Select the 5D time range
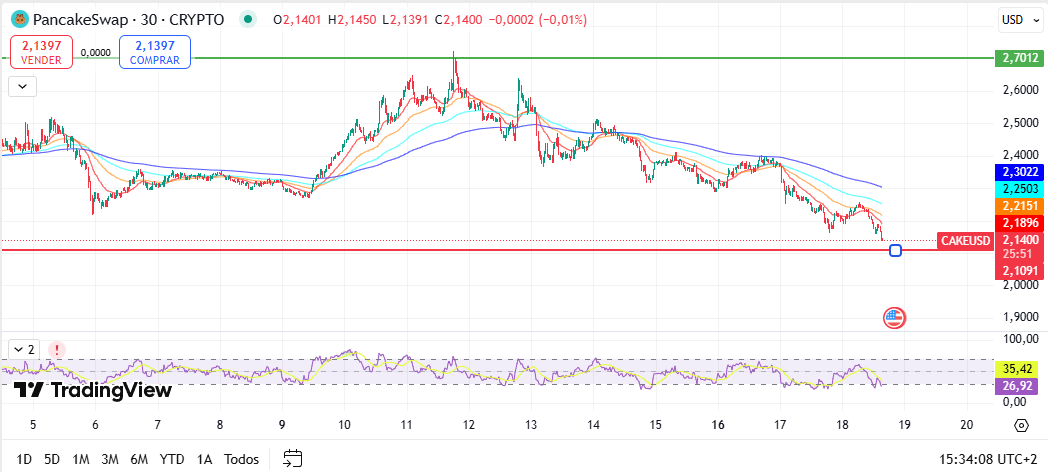This screenshot has width=1048, height=472. (x=51, y=459)
